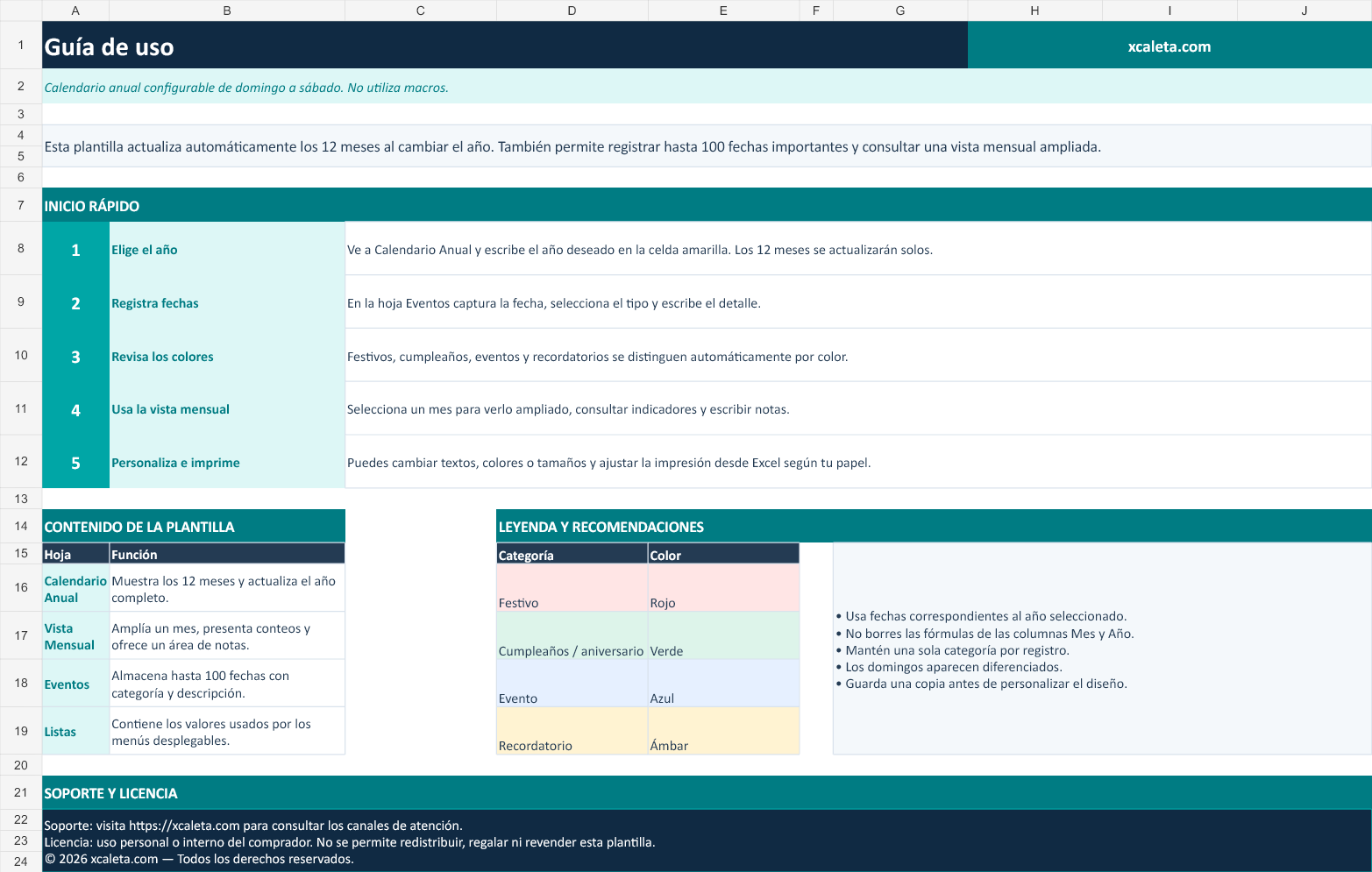Select the pink 'Festivo' category cell
Screen dimensions: 1372x872
pyautogui.click(x=572, y=588)
